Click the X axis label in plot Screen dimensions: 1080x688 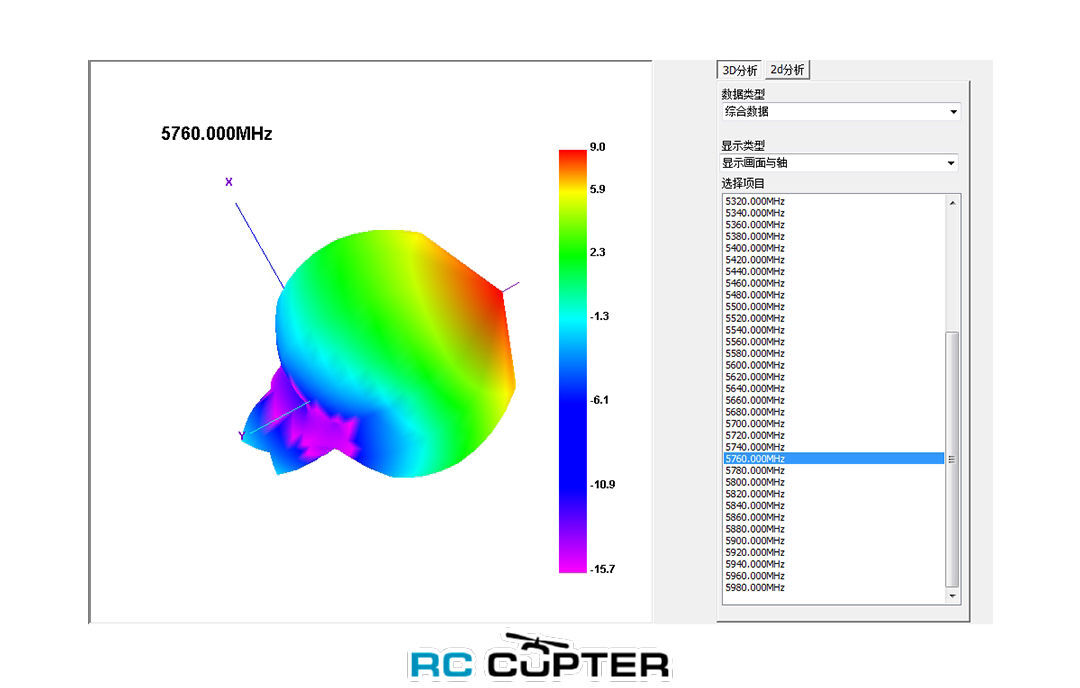pos(229,182)
